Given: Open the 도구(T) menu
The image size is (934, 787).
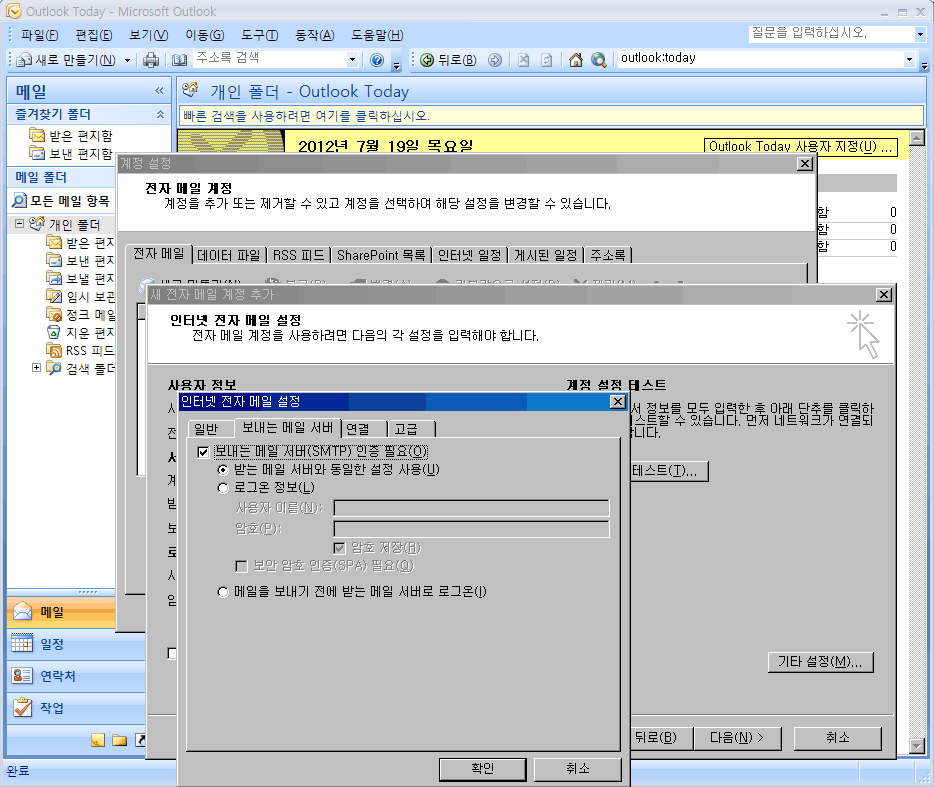Looking at the screenshot, I should 260,35.
